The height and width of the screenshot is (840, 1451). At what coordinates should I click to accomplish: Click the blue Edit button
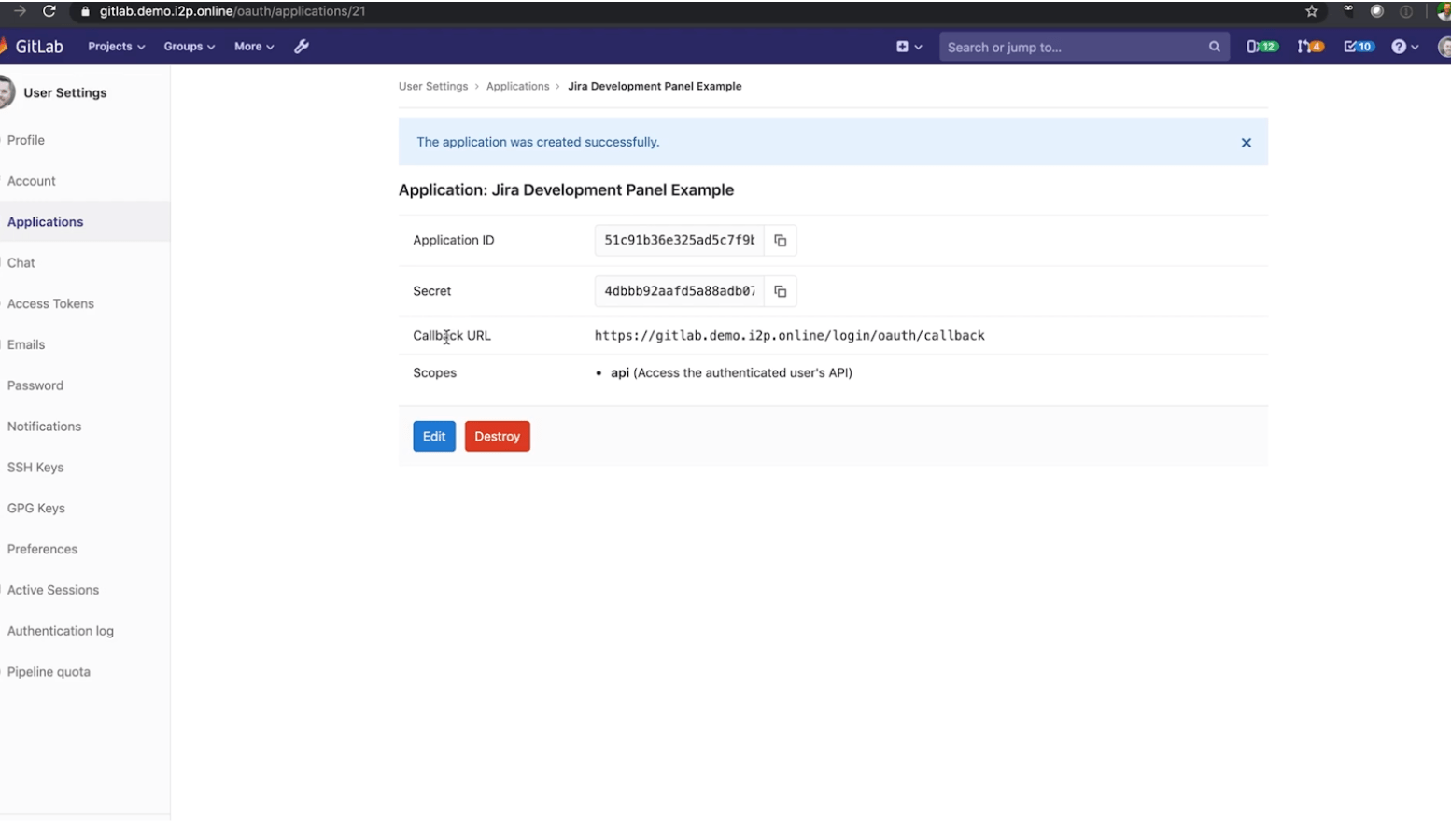pyautogui.click(x=434, y=436)
